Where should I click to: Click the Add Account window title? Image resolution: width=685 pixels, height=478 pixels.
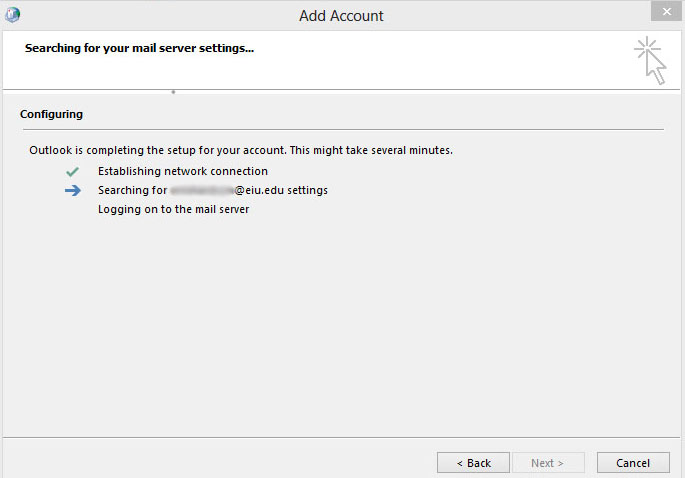click(341, 16)
